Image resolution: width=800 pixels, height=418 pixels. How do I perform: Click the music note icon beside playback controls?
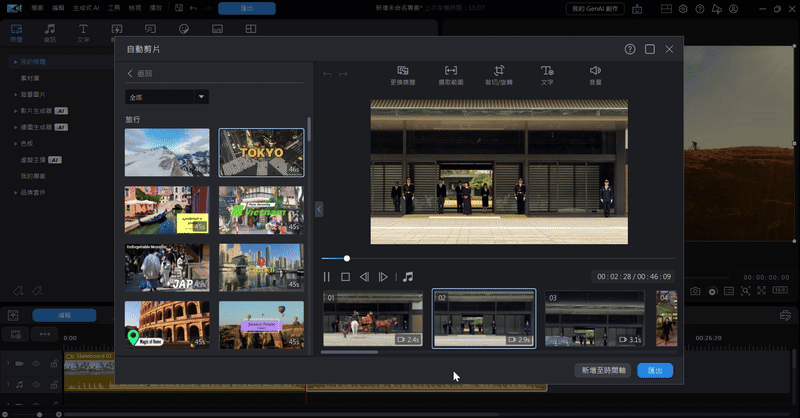(408, 277)
